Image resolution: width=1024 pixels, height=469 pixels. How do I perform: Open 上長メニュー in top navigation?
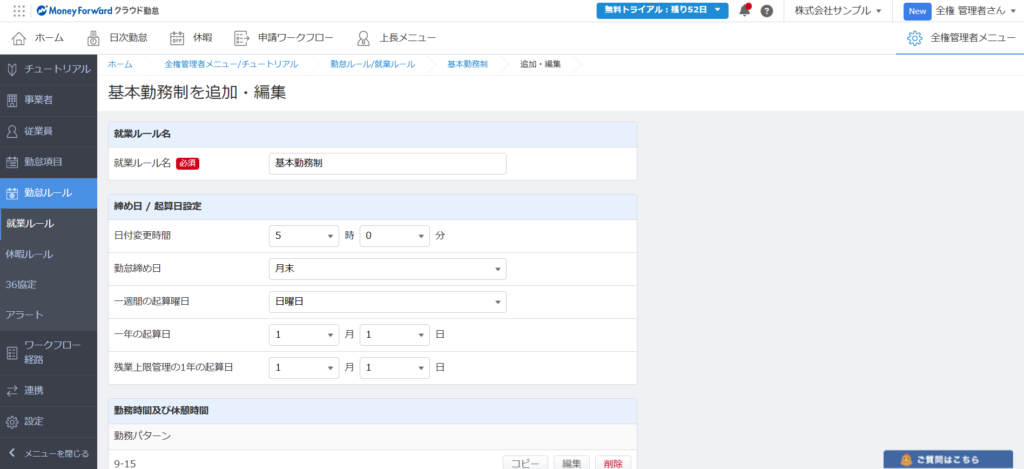[x=396, y=38]
